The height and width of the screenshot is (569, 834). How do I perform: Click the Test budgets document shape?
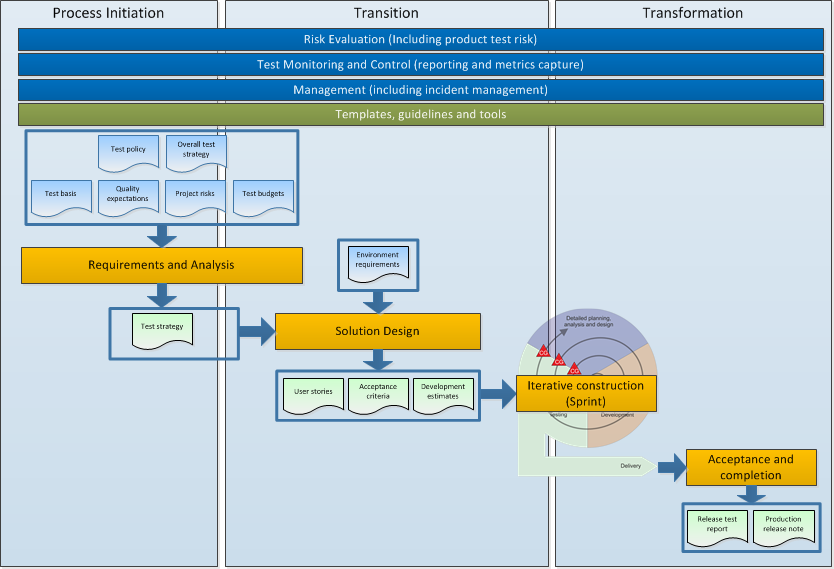tap(263, 198)
